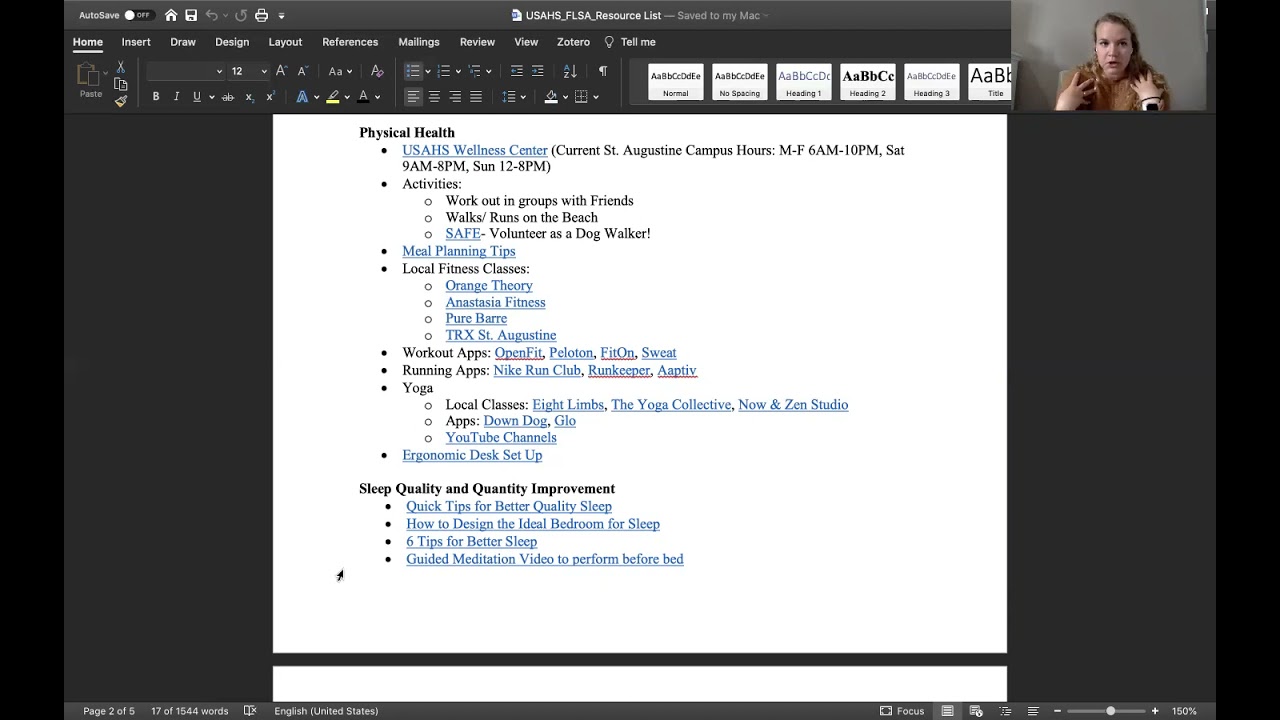Open the Orange Theory hyperlink

(489, 285)
